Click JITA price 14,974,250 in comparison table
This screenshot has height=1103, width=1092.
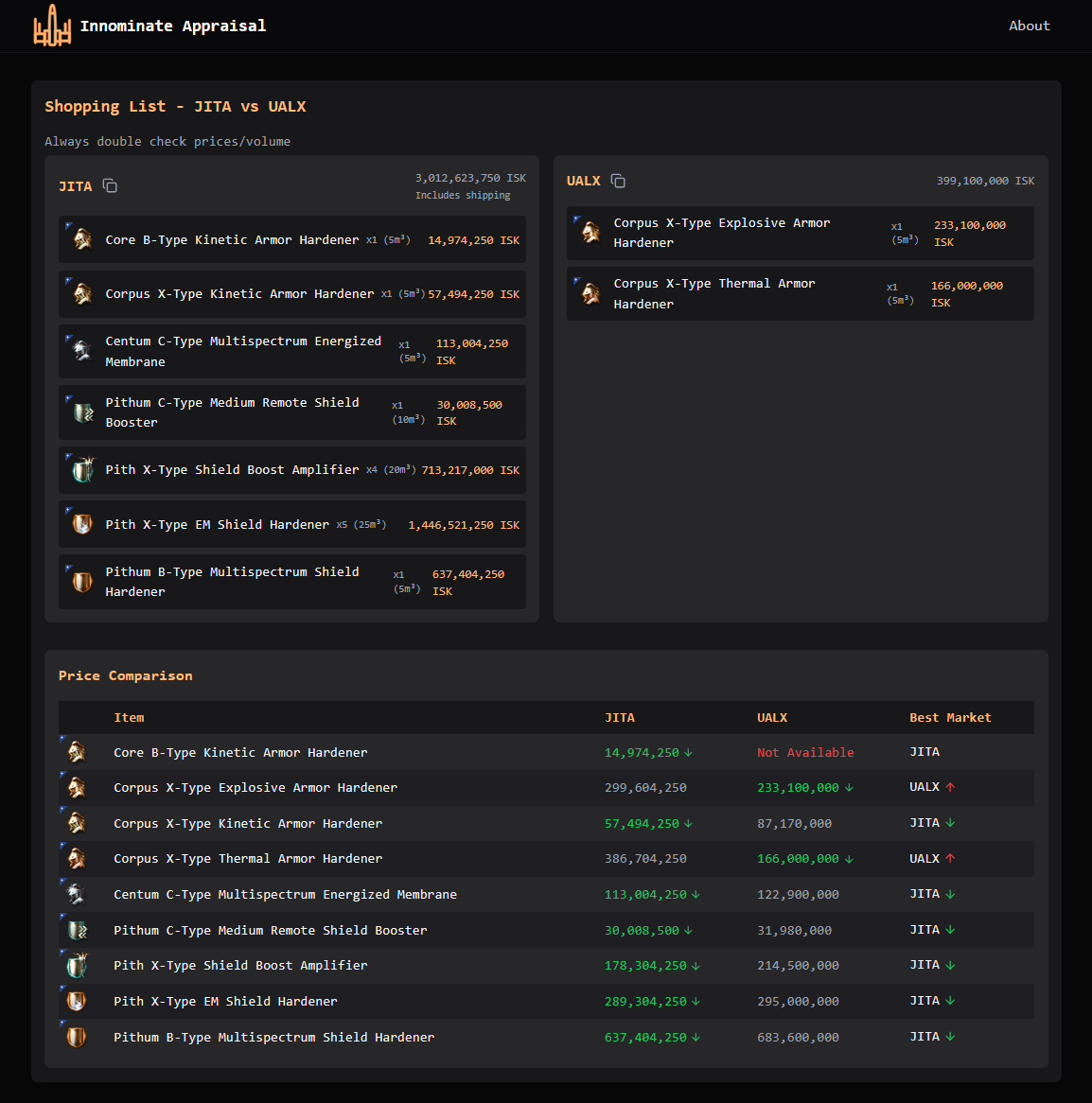click(642, 752)
